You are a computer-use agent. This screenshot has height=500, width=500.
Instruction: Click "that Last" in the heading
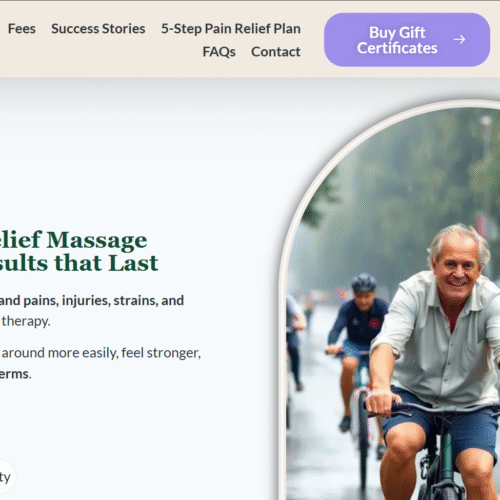[106, 263]
